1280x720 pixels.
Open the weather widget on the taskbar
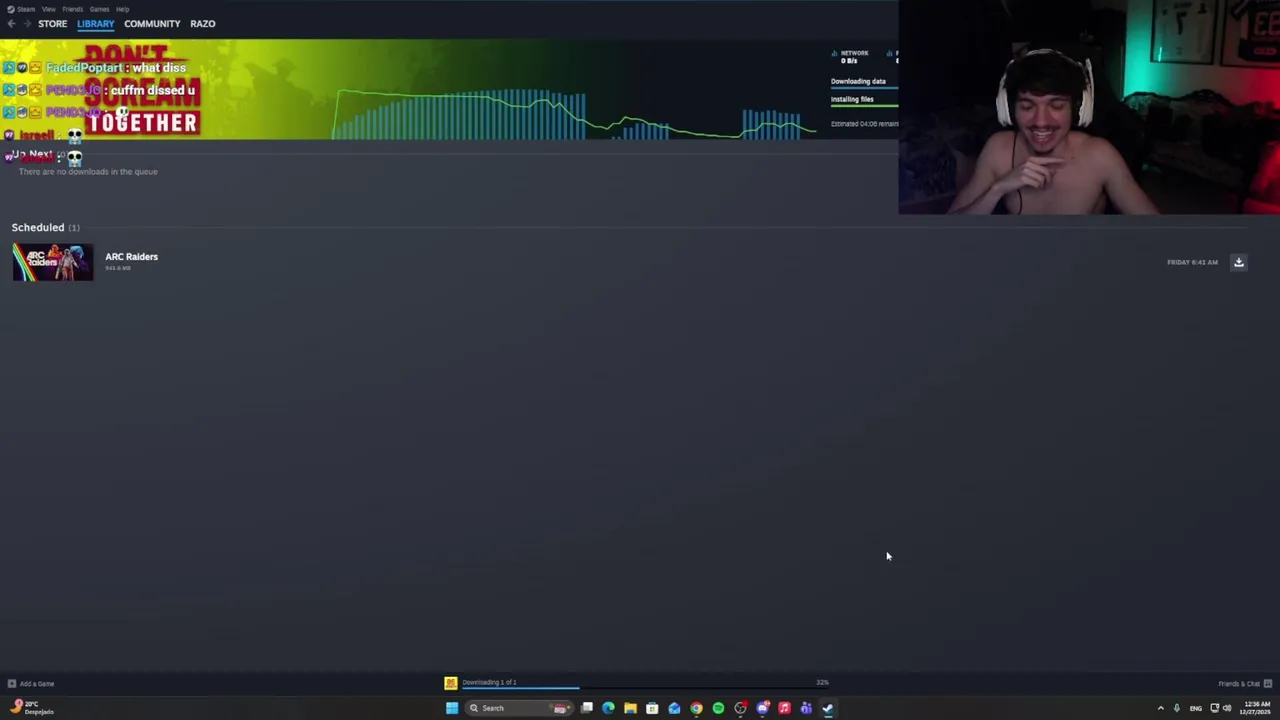coord(30,708)
